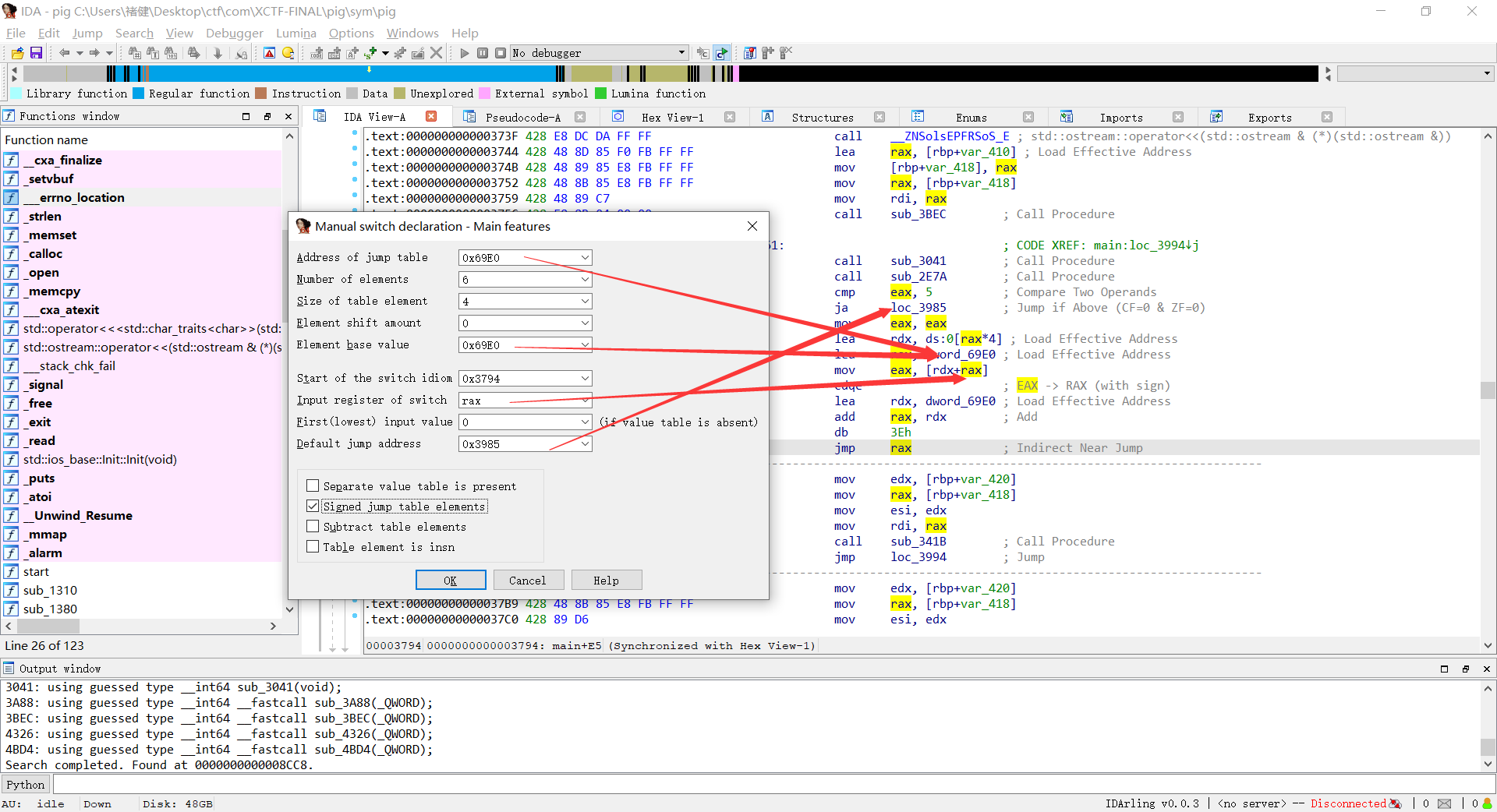
Task: Click the Open file icon
Action: click(x=17, y=53)
